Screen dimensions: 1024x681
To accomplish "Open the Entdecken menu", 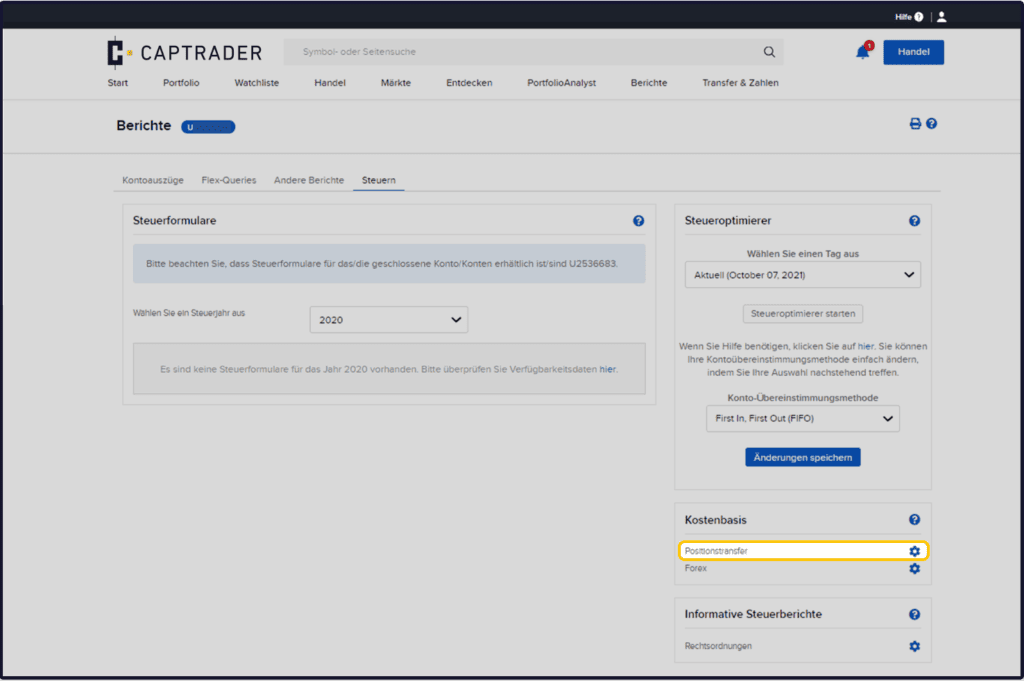I will 469,83.
